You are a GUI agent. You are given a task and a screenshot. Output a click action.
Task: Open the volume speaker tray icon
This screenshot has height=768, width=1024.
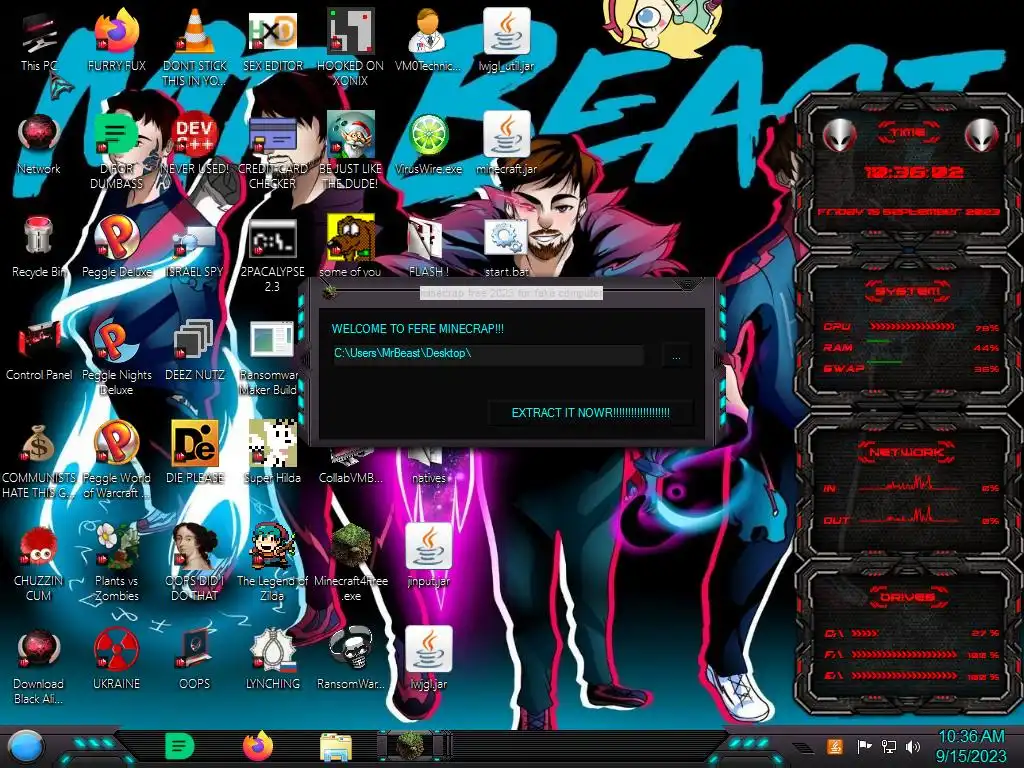pyautogui.click(x=913, y=746)
